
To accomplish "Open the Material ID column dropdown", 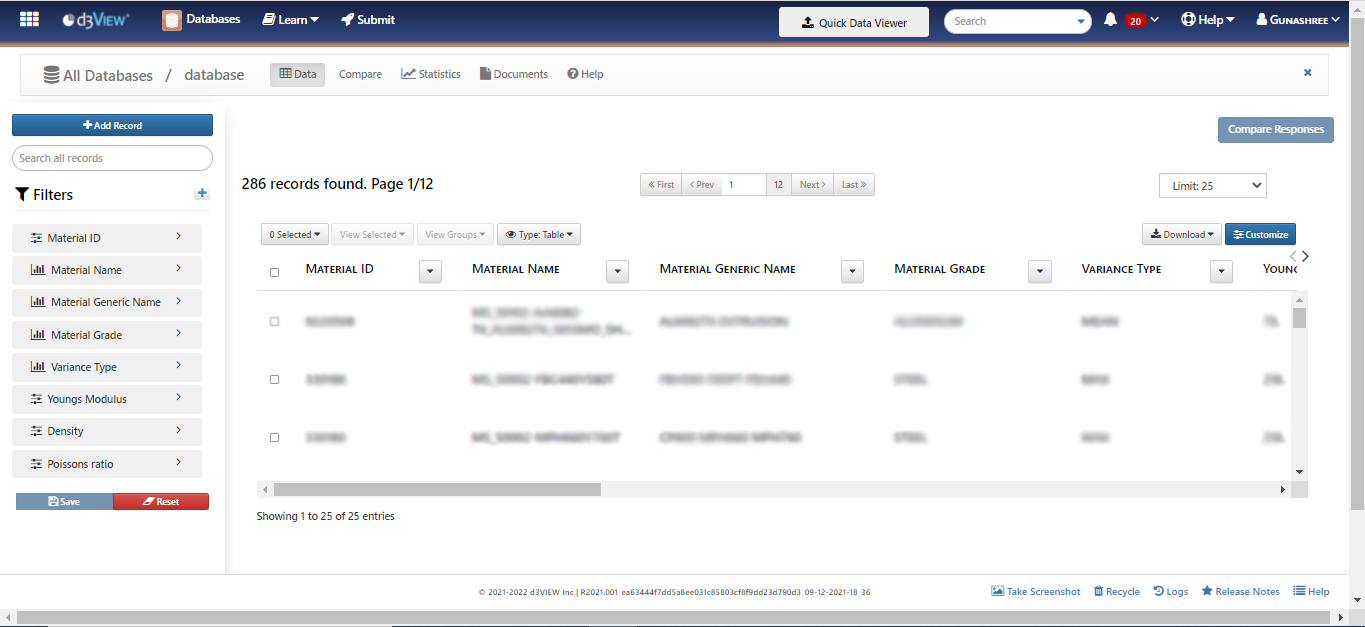I will [430, 271].
